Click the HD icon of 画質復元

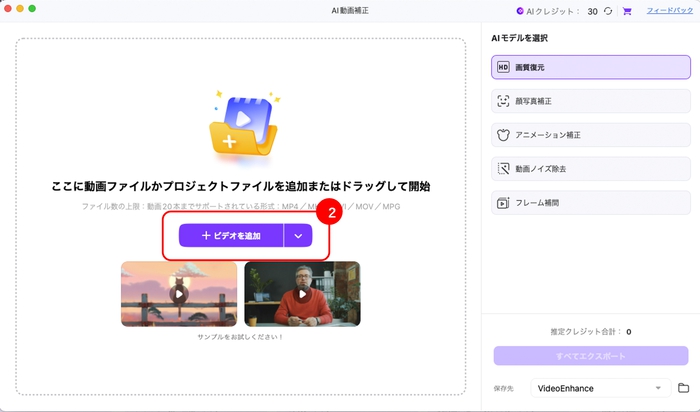503,67
